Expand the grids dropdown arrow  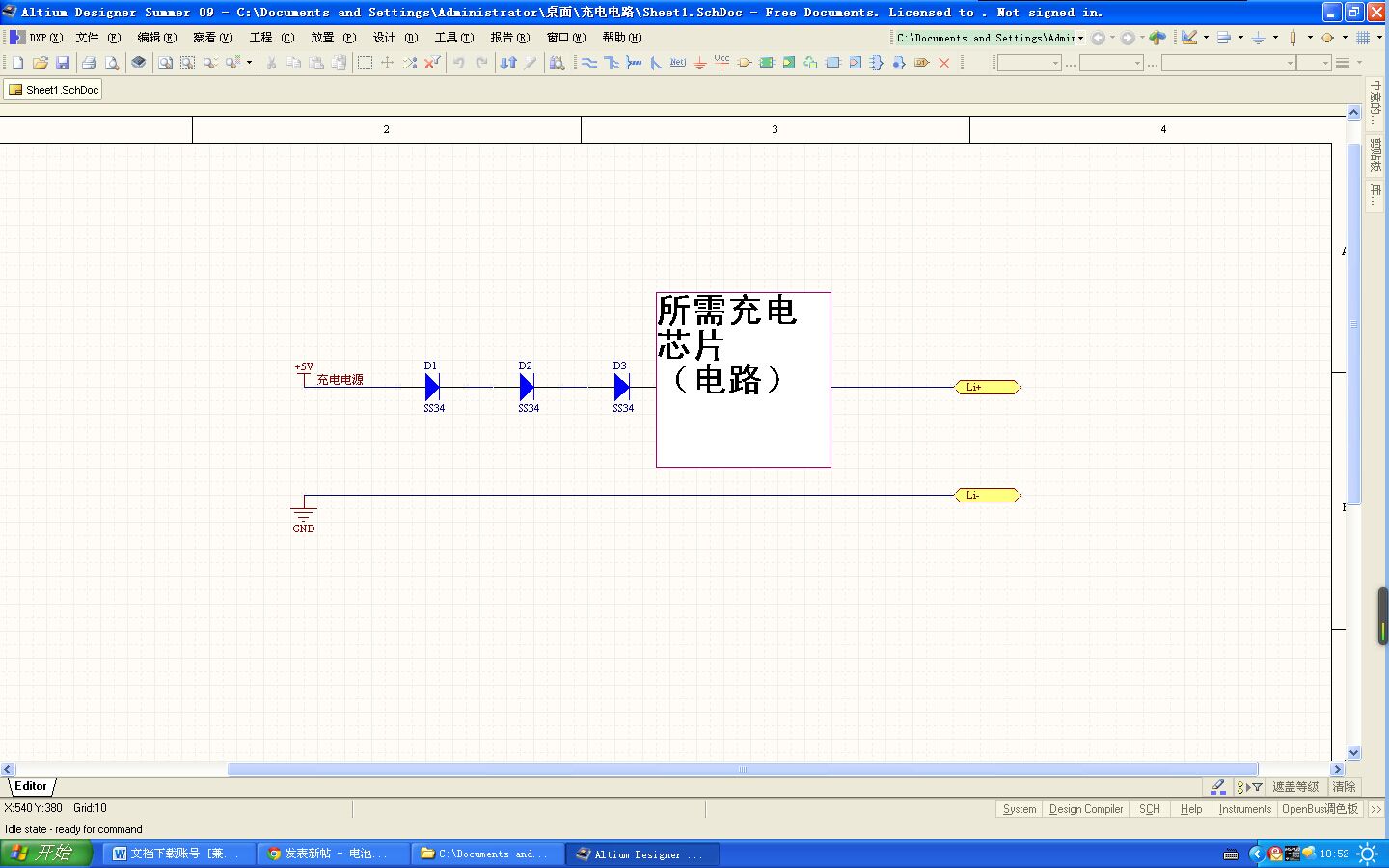click(x=1379, y=38)
